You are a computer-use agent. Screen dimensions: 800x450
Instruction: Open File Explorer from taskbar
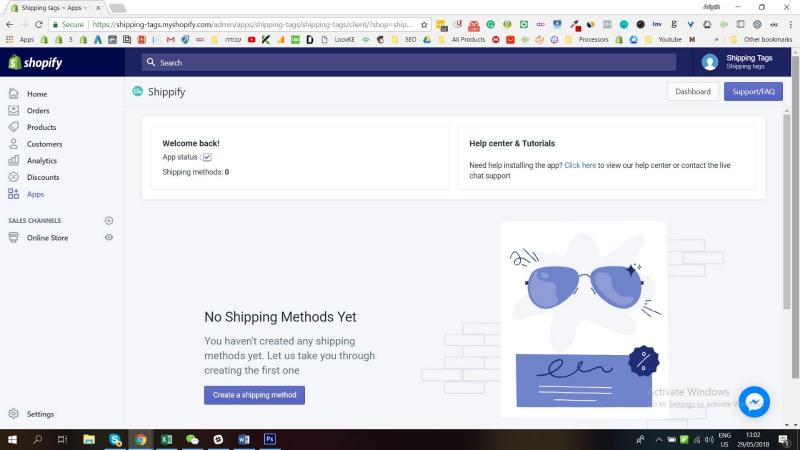pyautogui.click(x=89, y=439)
